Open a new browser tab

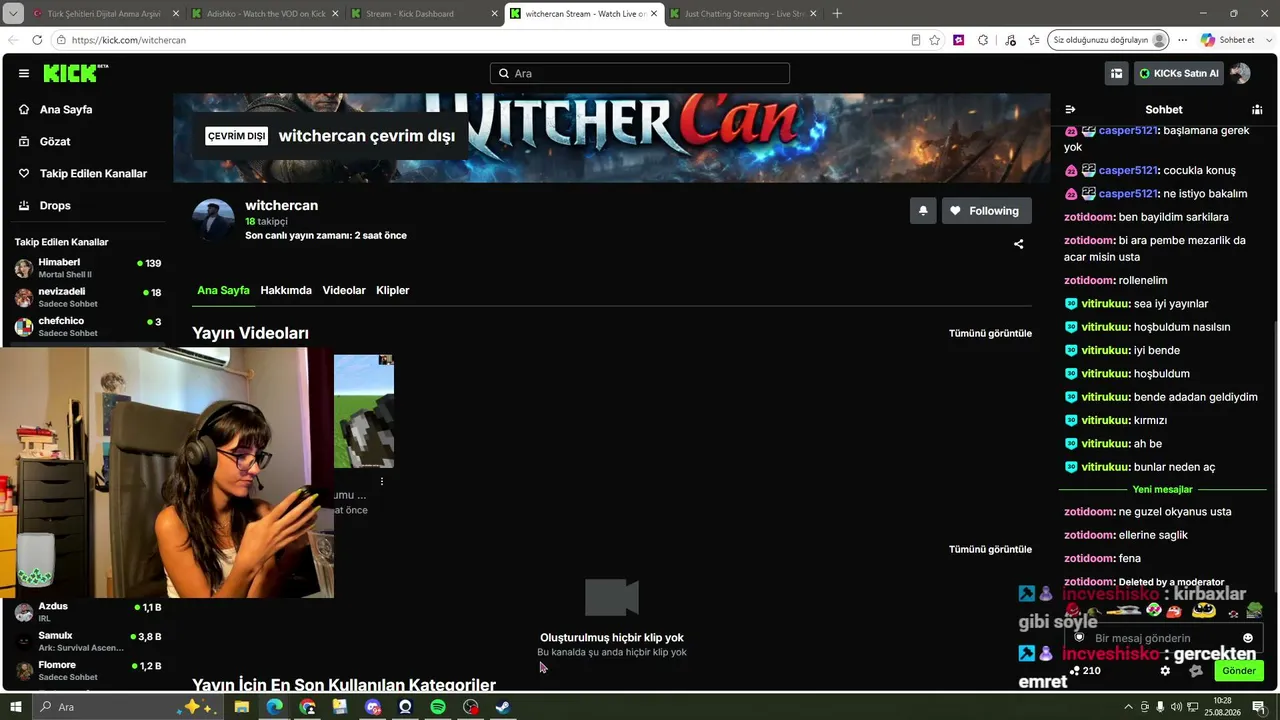(837, 14)
